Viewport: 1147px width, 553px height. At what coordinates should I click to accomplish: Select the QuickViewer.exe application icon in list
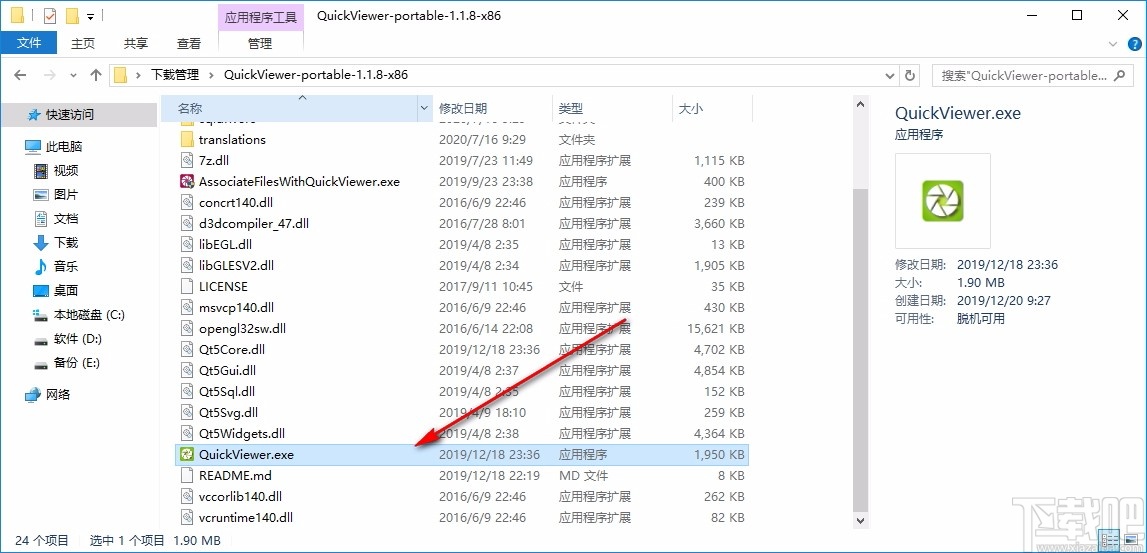pyautogui.click(x=187, y=454)
